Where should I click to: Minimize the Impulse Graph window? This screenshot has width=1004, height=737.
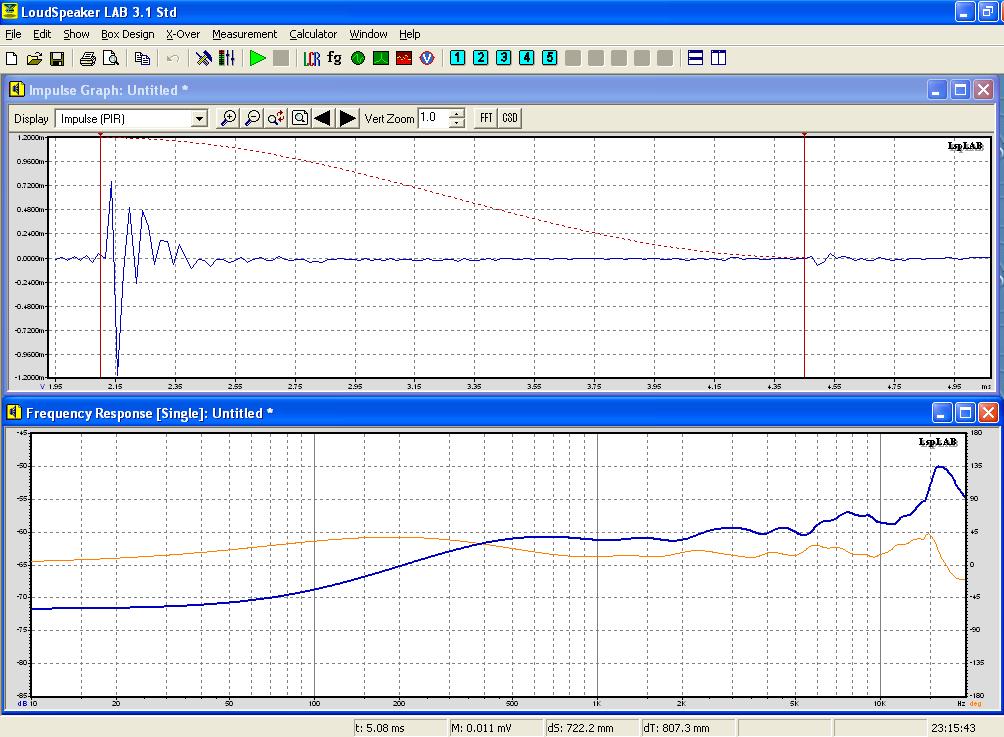[x=937, y=90]
